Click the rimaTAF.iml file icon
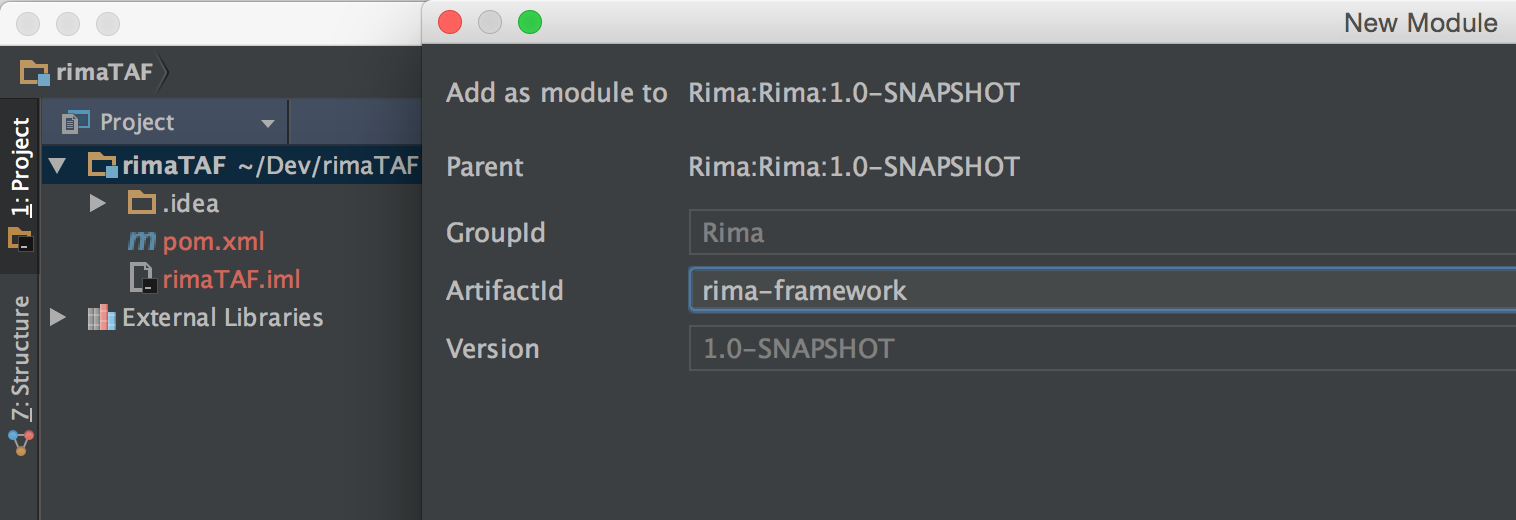 tap(142, 279)
